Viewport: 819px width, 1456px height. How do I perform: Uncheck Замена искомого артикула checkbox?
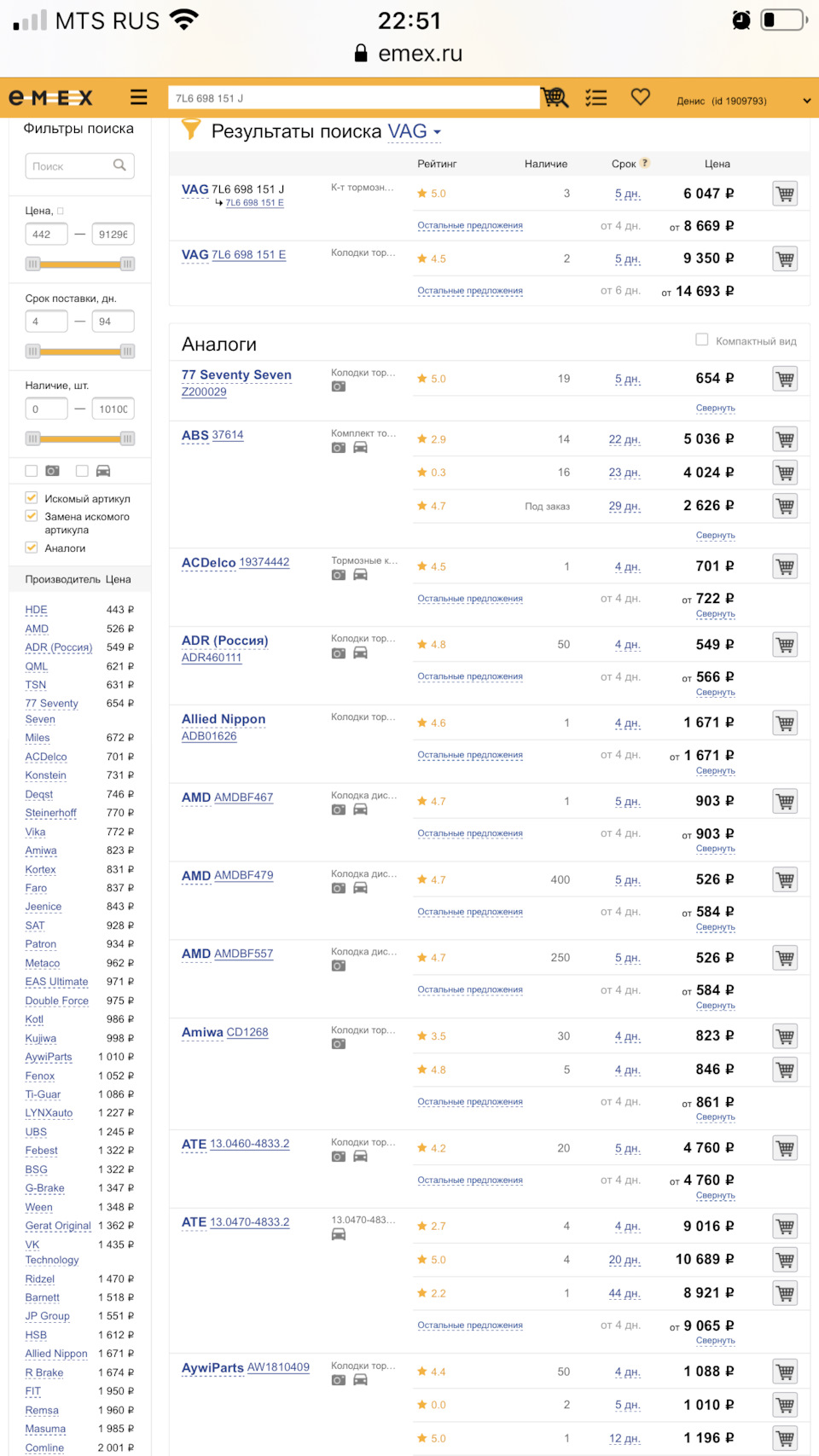(x=32, y=516)
